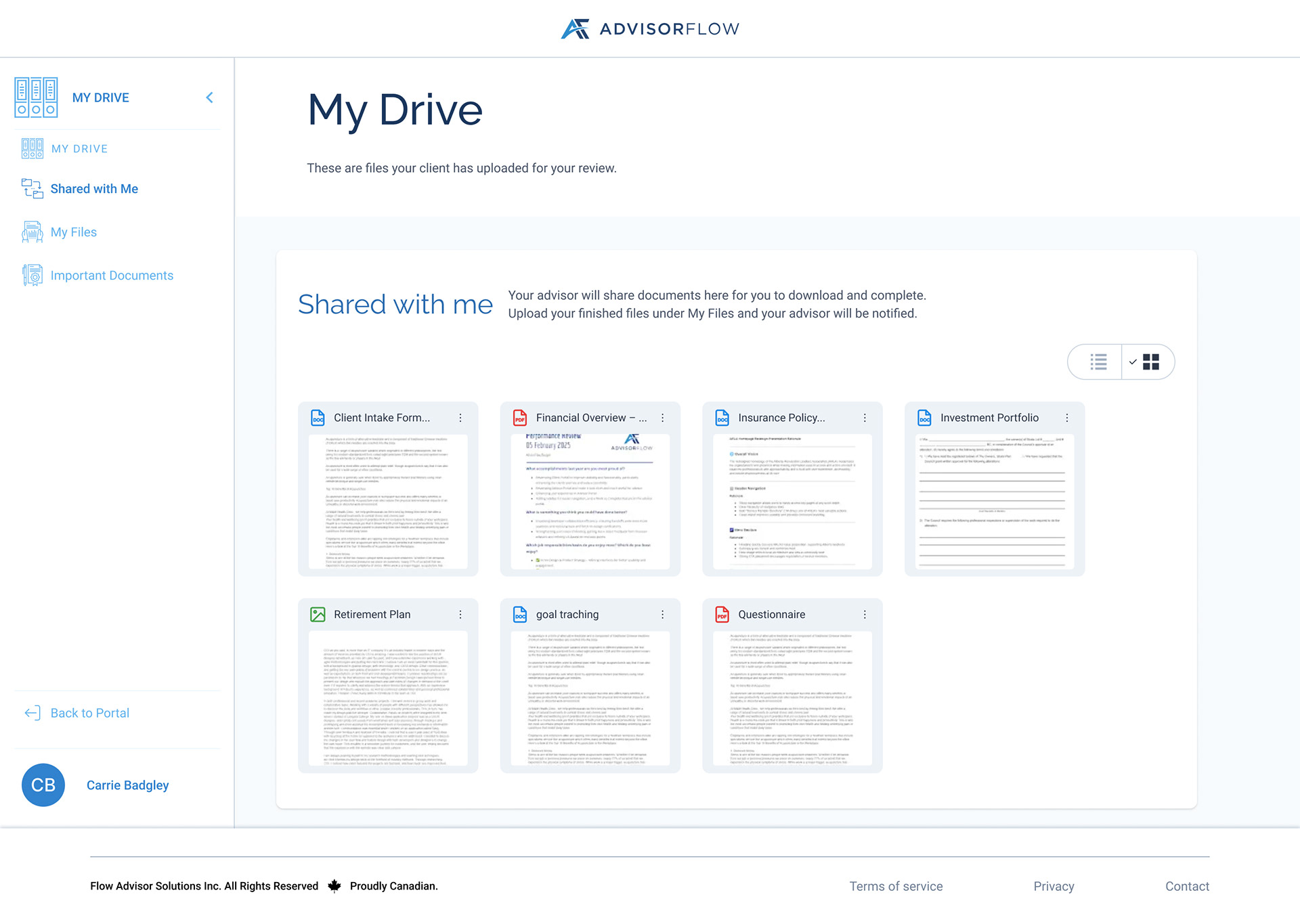The height and width of the screenshot is (924, 1300).
Task: Click the DOC icon on Client Intake Form
Action: coord(318,417)
